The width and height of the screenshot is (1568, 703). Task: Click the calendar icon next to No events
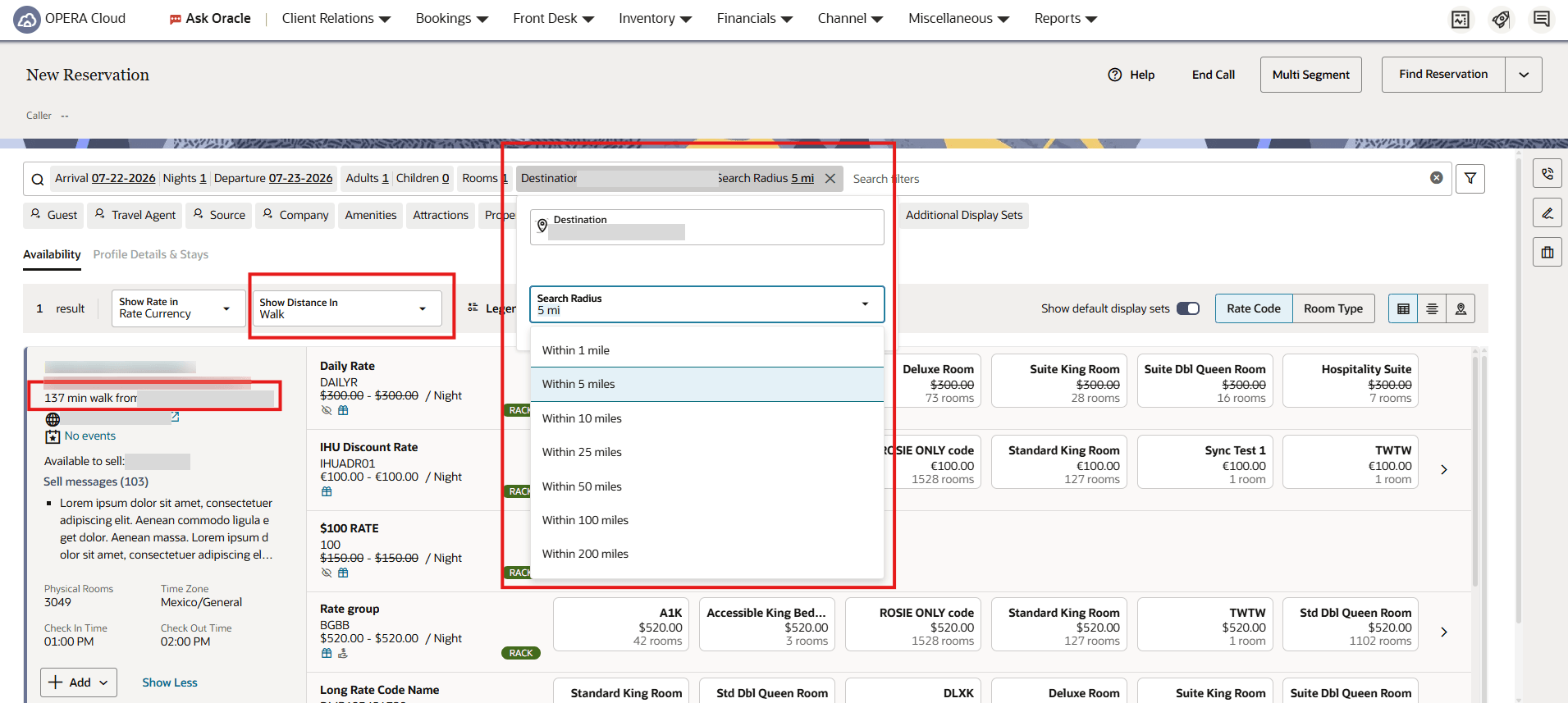[53, 436]
